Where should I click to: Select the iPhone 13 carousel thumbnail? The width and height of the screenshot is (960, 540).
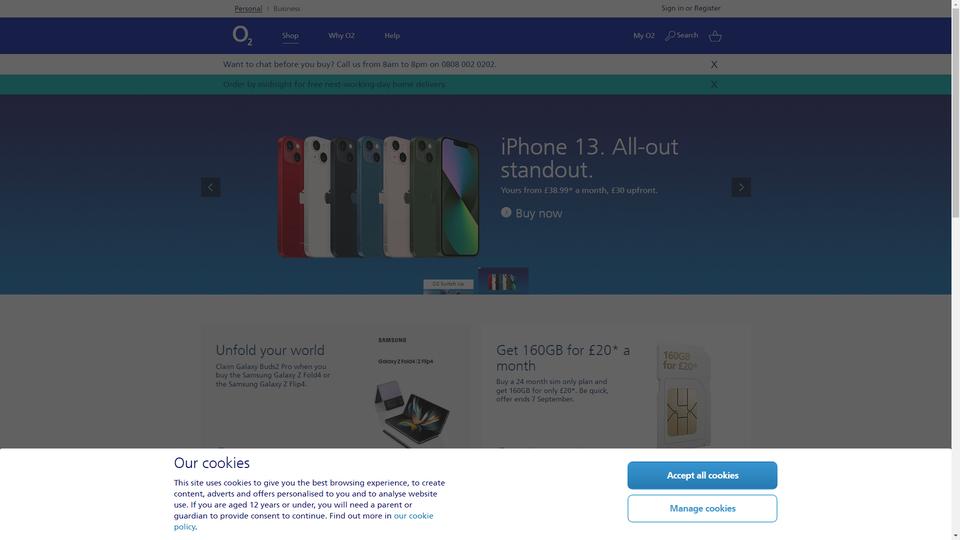(503, 281)
